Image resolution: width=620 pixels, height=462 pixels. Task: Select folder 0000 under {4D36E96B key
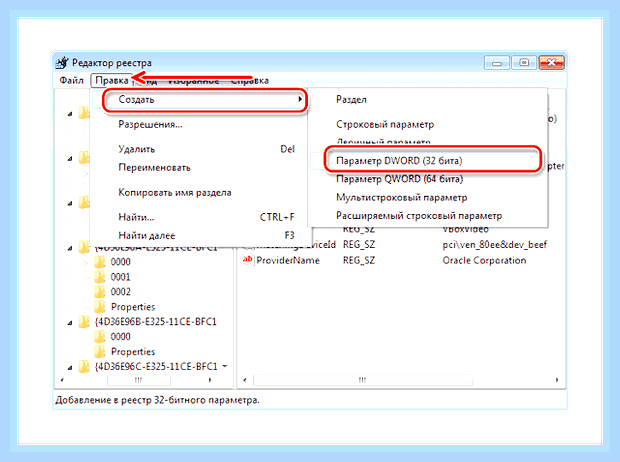tap(120, 337)
